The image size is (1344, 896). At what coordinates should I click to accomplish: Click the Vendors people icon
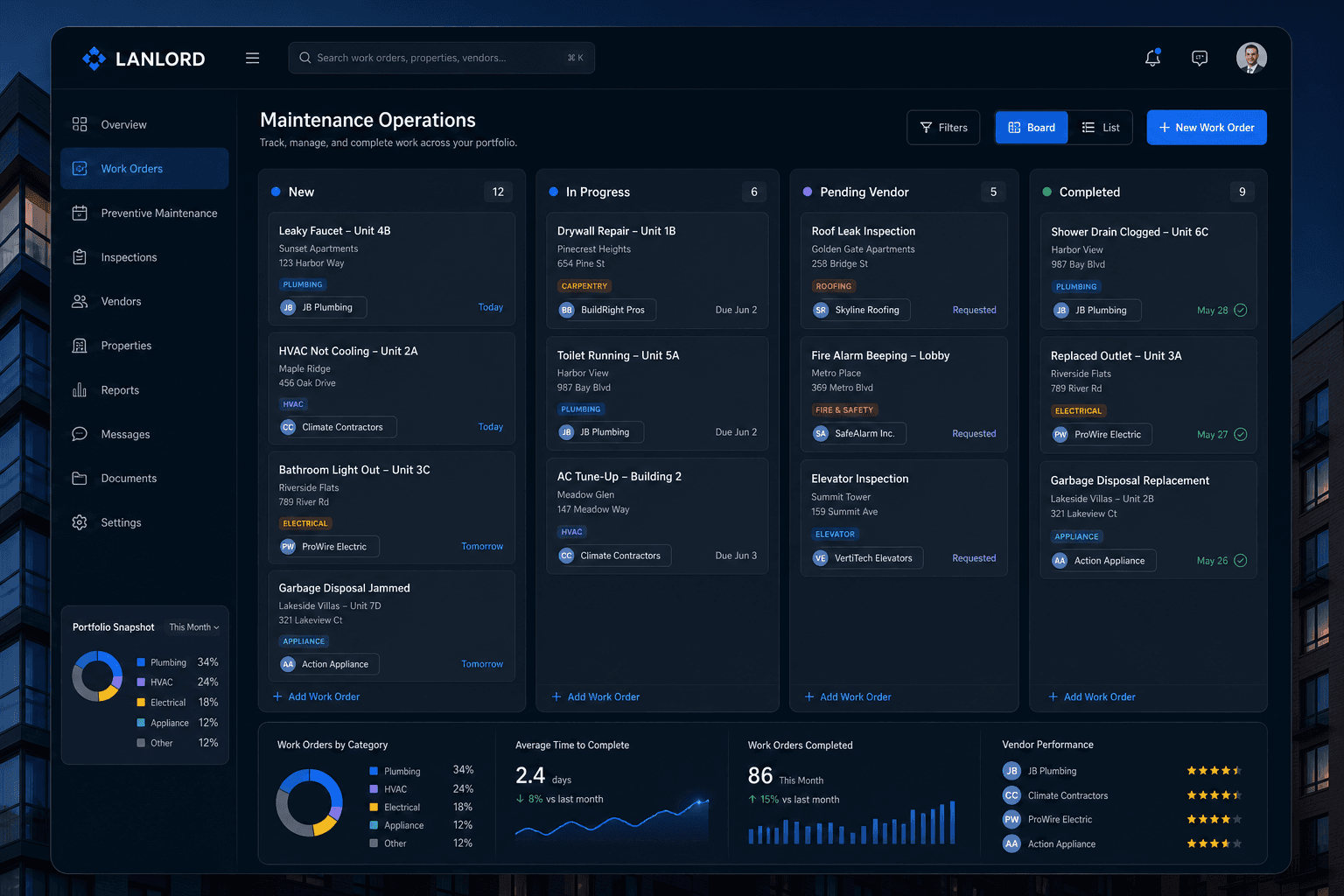tap(80, 301)
